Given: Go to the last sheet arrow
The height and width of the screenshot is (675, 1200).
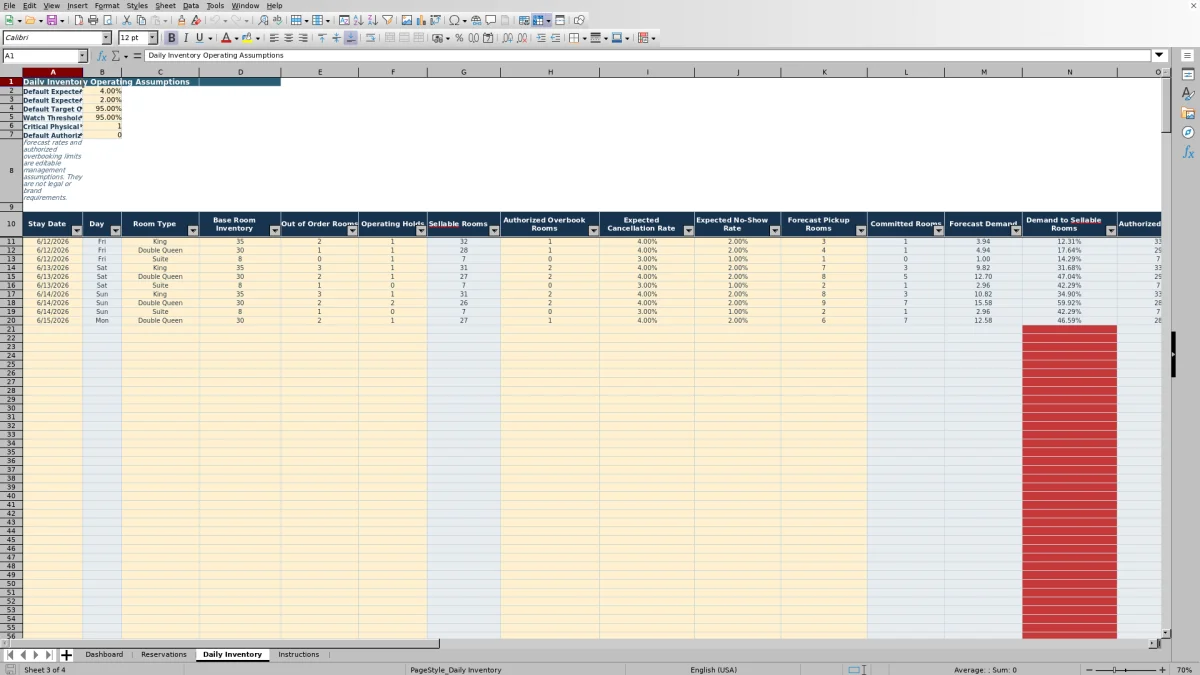Looking at the screenshot, I should (49, 655).
